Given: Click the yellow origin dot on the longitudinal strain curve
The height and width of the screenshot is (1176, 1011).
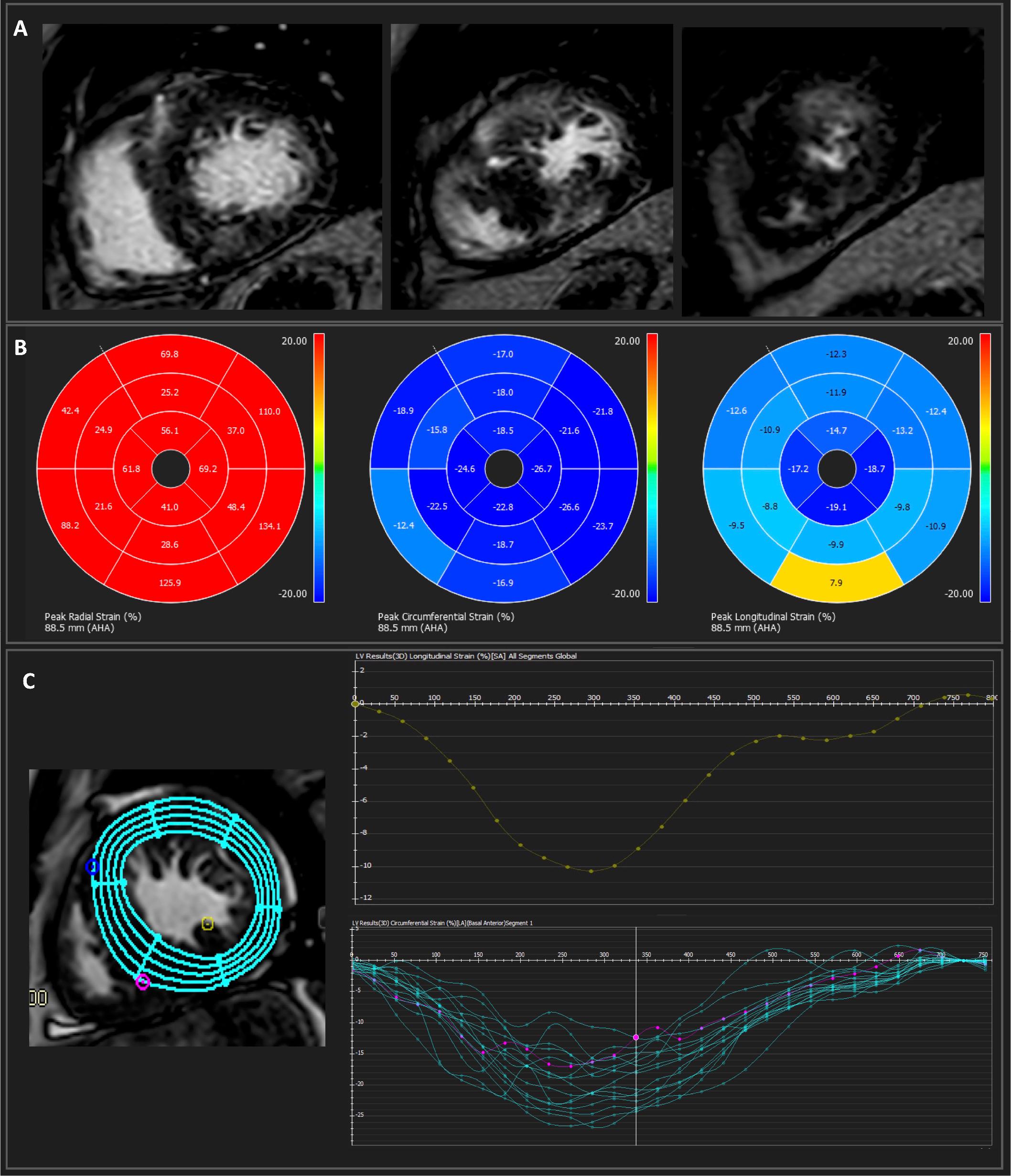Looking at the screenshot, I should point(356,704).
